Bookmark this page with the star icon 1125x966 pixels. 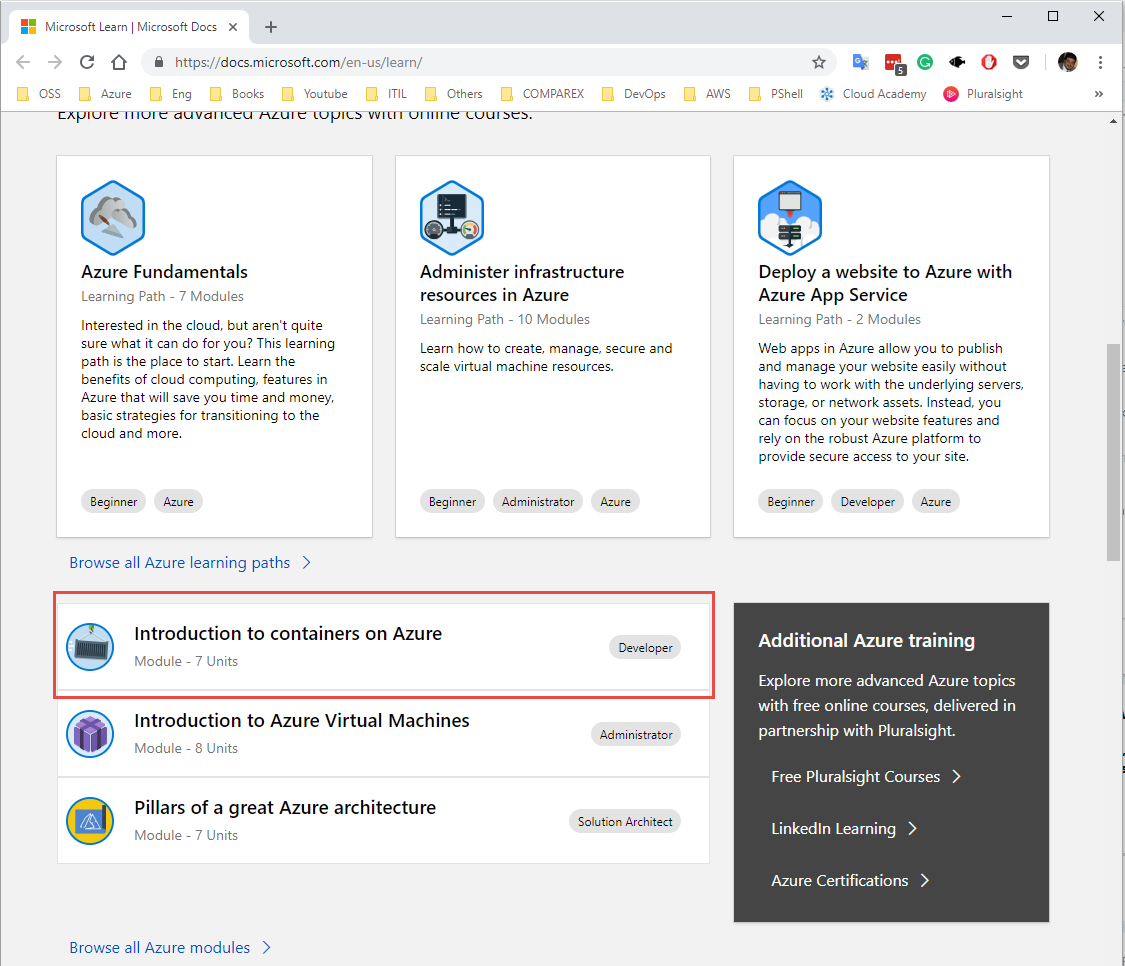click(819, 62)
